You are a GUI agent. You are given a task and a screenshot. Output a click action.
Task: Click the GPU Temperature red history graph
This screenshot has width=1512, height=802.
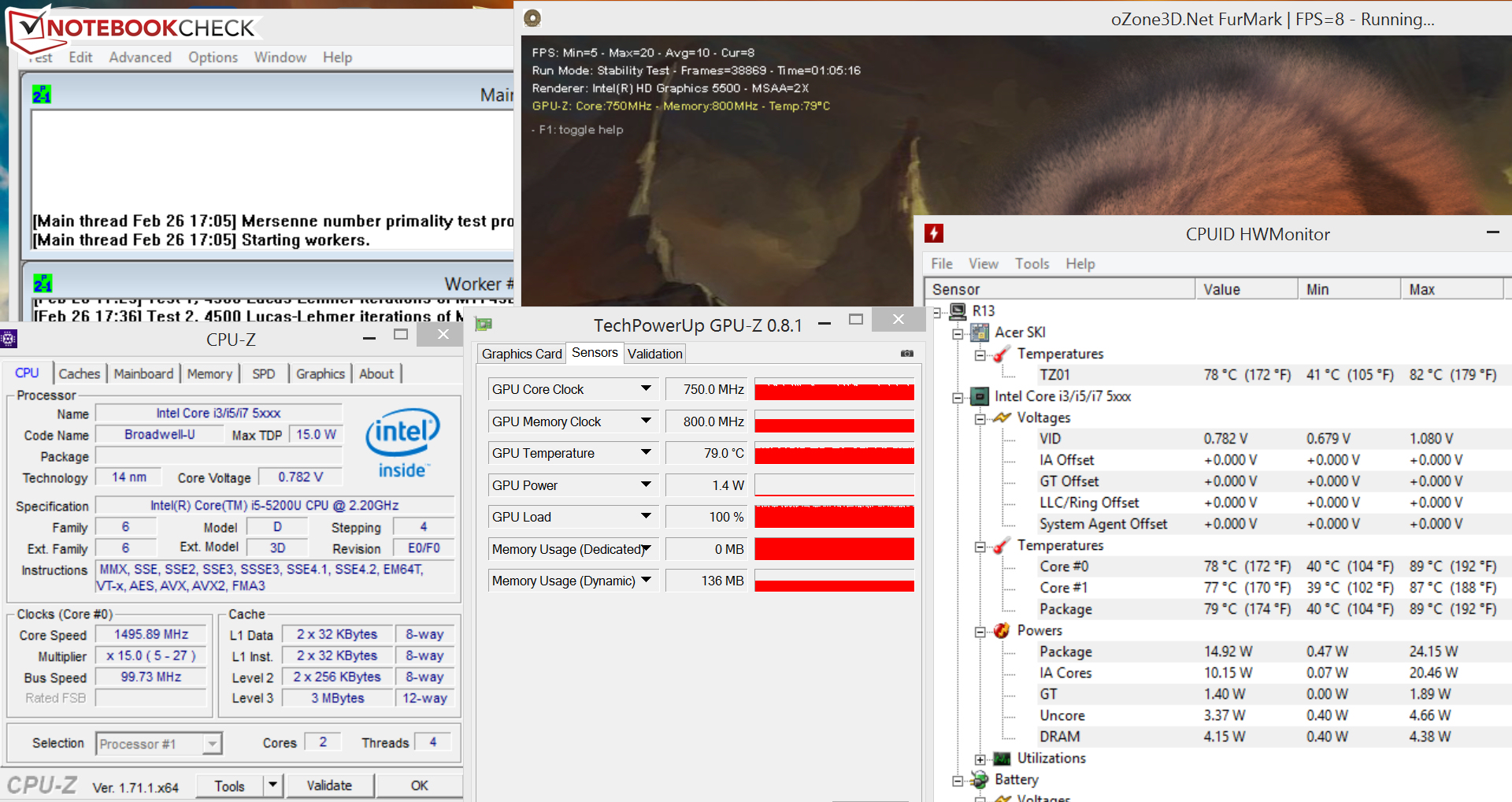click(x=835, y=453)
